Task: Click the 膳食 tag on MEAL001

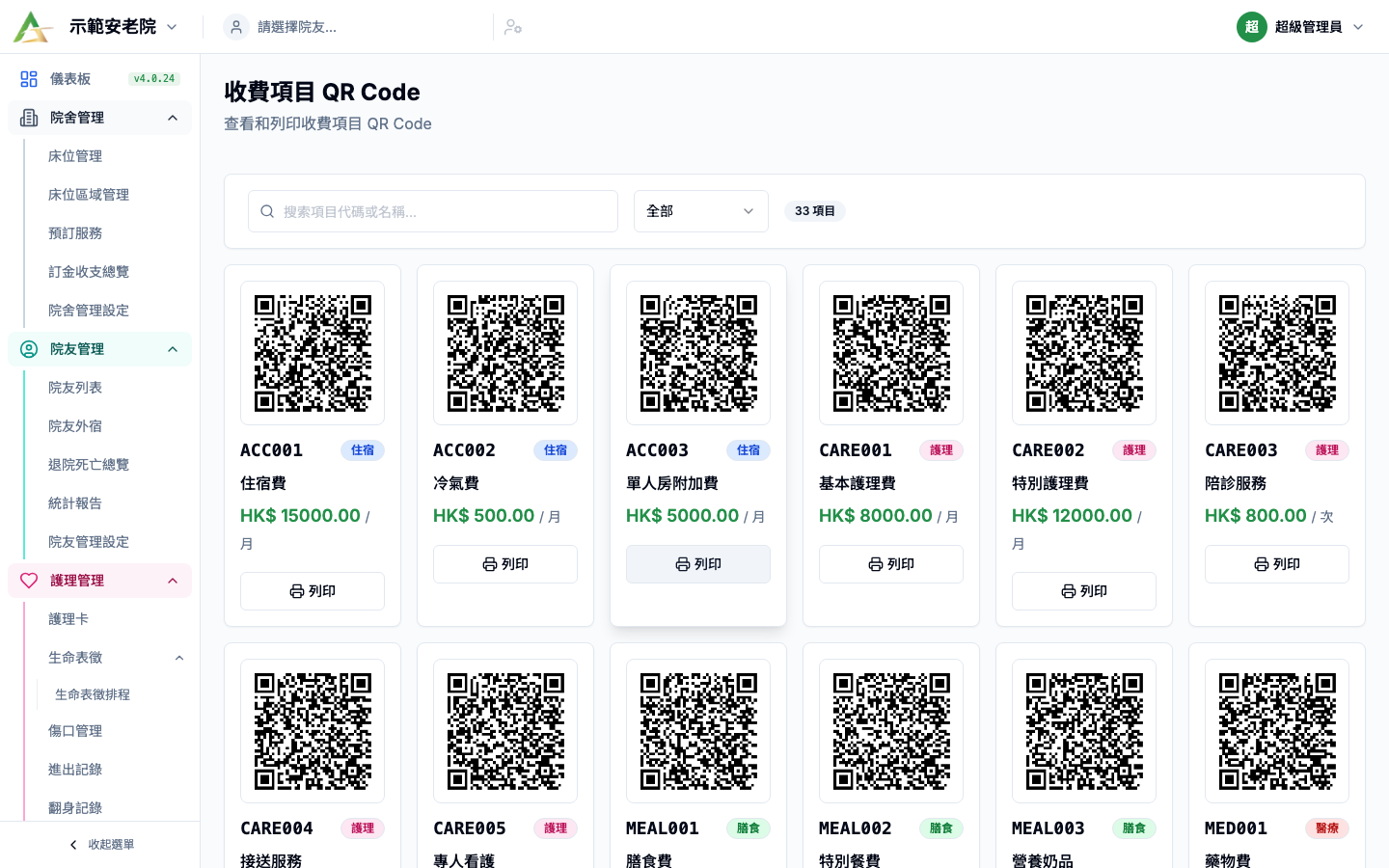Action: pyautogui.click(x=749, y=828)
